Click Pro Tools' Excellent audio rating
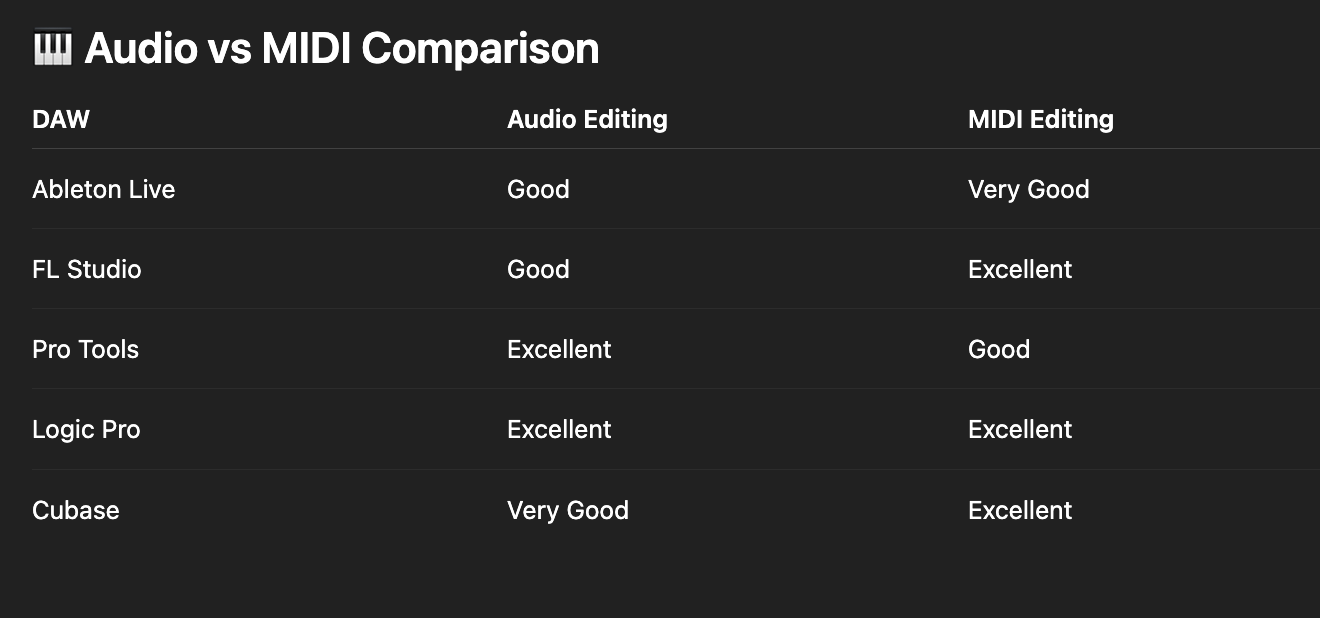 tap(559, 349)
